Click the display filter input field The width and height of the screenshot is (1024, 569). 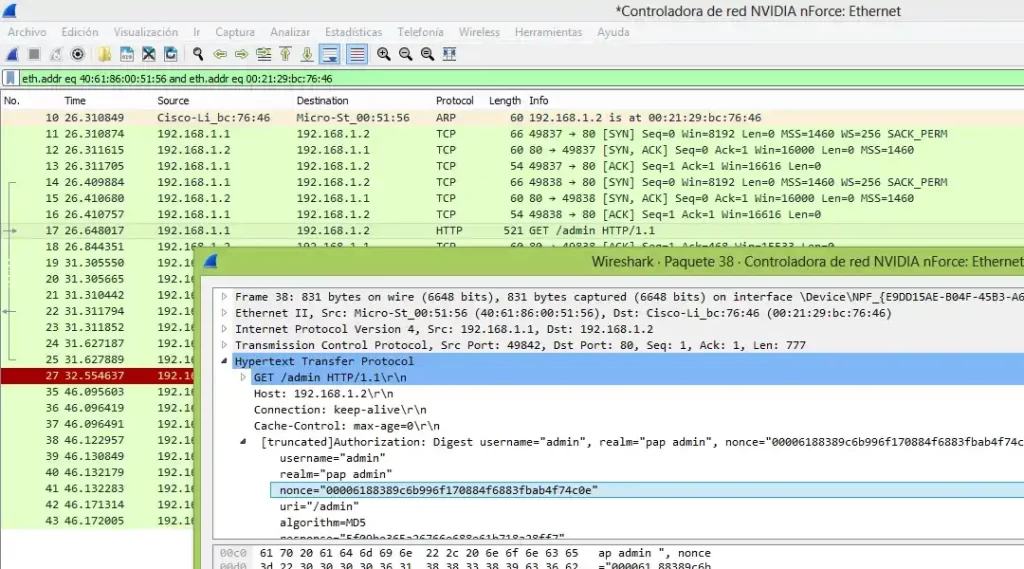(x=521, y=78)
